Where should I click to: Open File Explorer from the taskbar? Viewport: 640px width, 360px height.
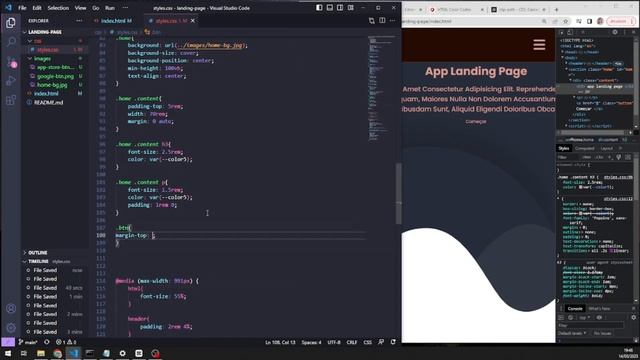coord(41,353)
